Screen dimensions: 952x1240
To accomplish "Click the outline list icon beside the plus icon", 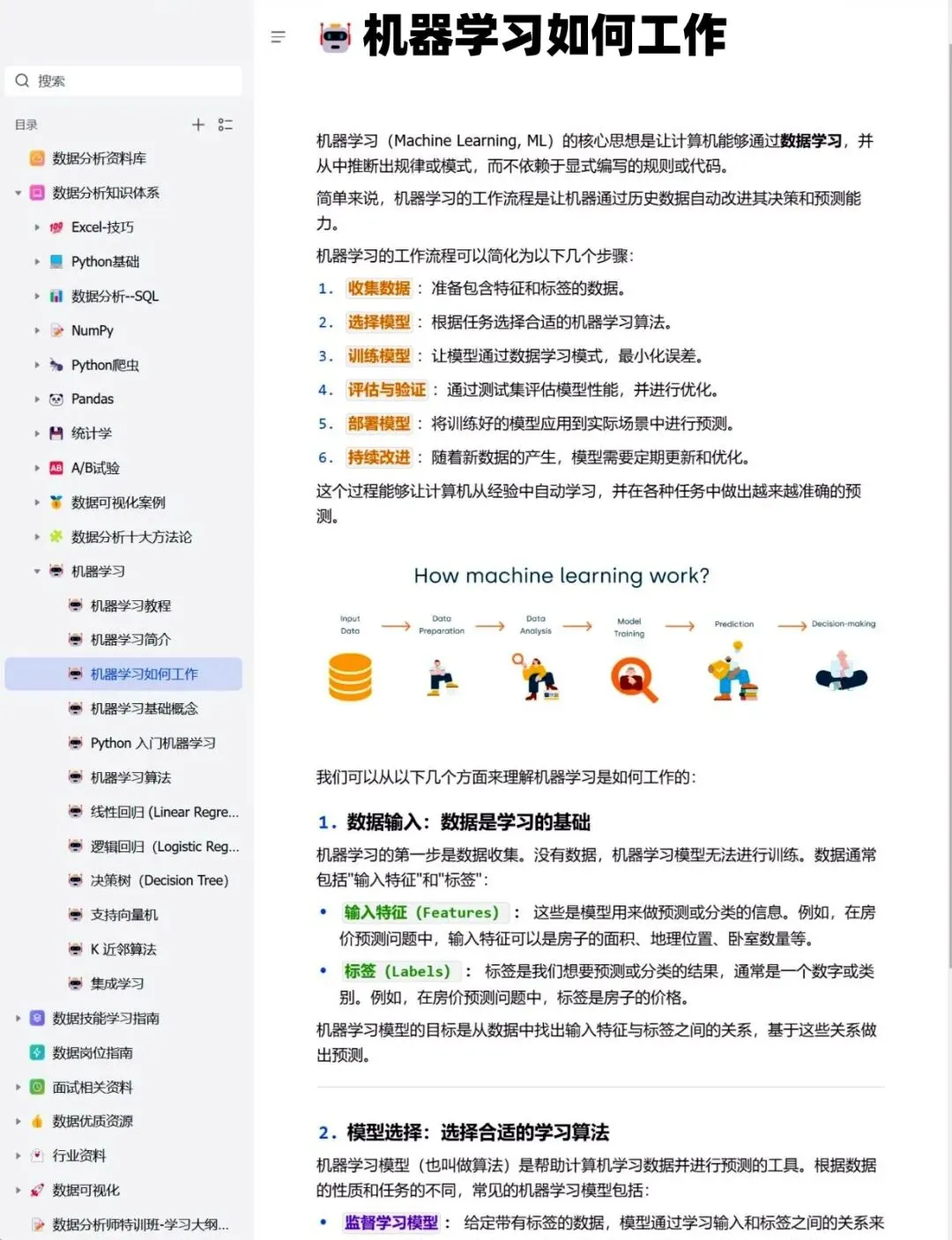I will coord(226,125).
